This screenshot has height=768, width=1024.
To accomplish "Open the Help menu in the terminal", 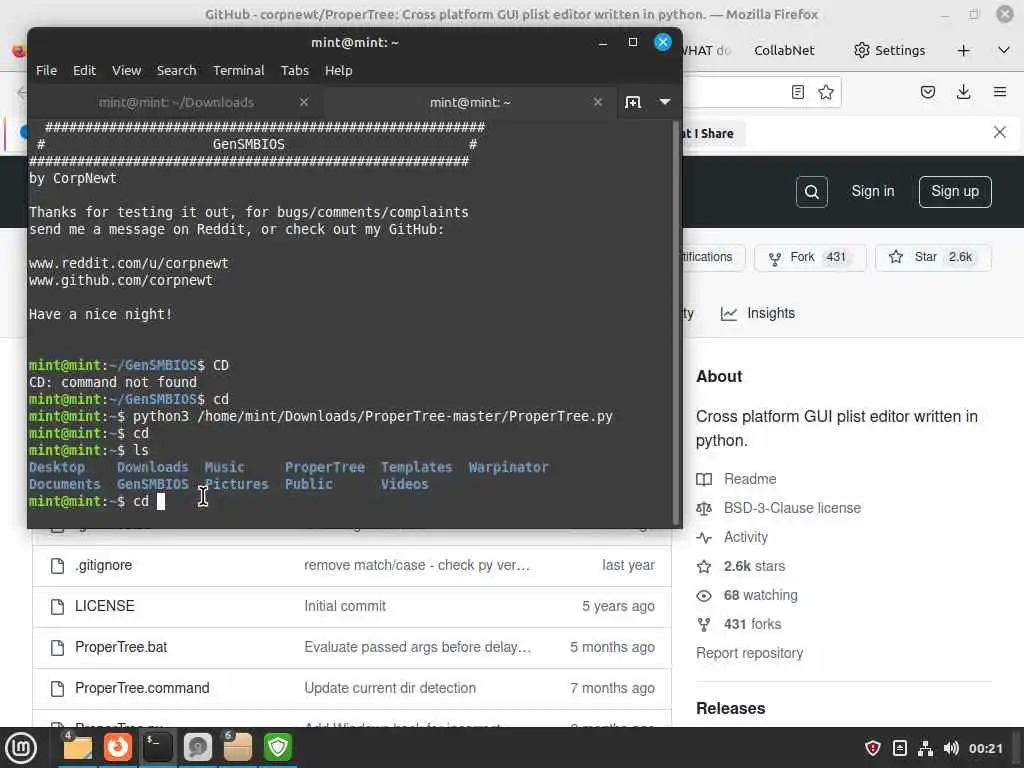I will [x=338, y=71].
